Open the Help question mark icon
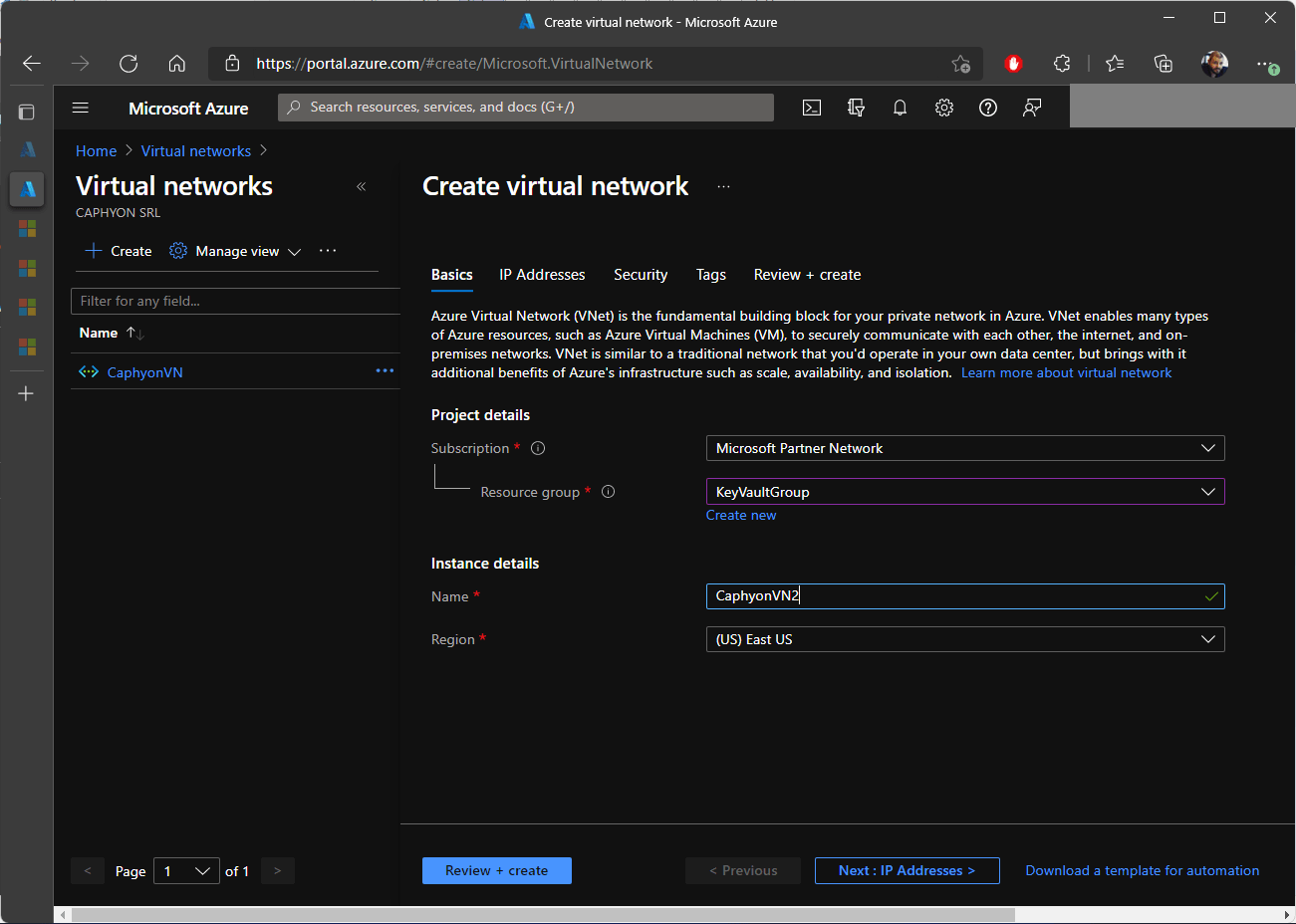This screenshot has width=1296, height=924. [988, 108]
